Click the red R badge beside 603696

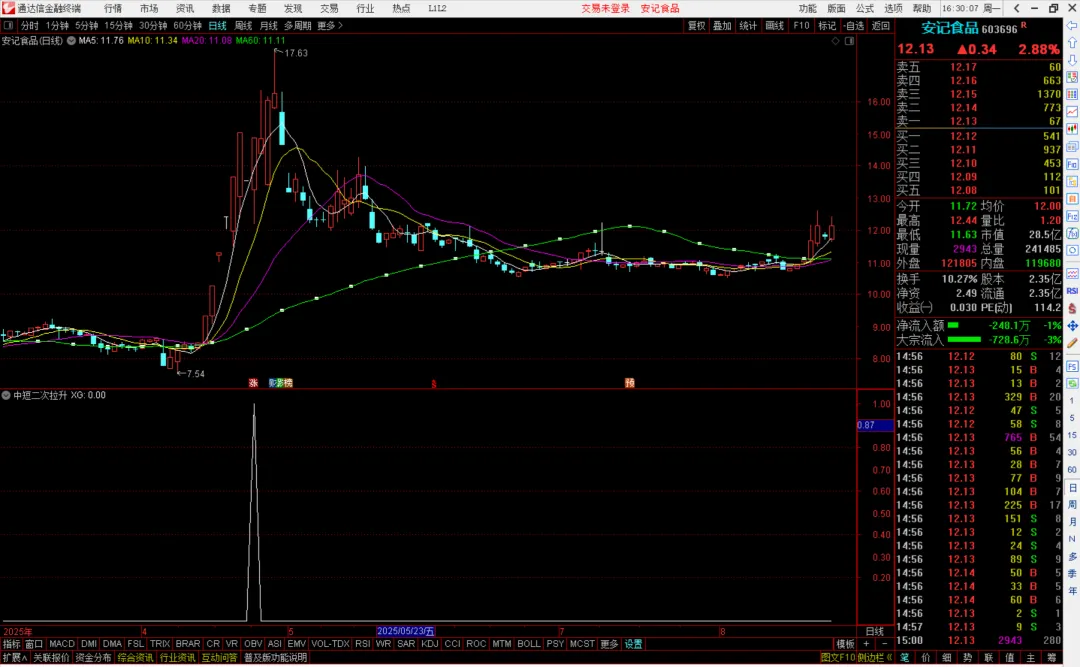click(1024, 25)
